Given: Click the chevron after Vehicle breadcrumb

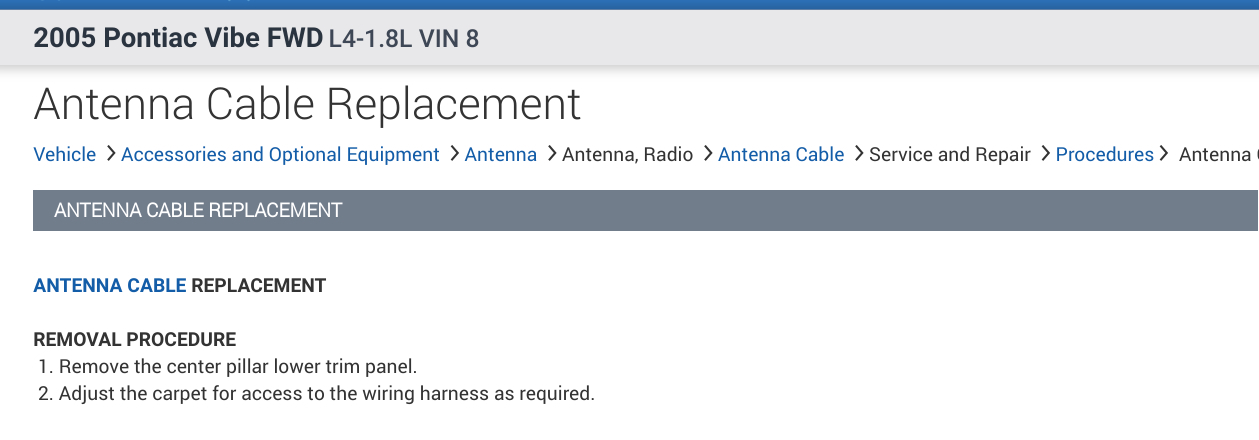Looking at the screenshot, I should [x=109, y=155].
